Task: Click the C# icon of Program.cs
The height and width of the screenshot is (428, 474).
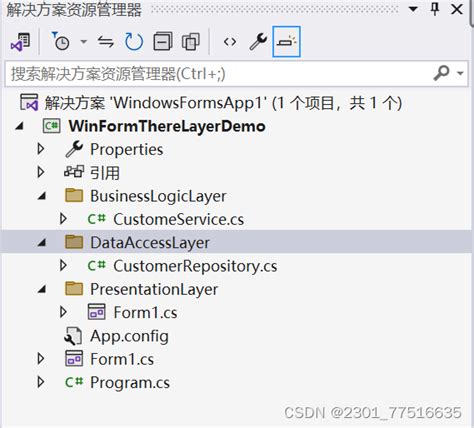Action: (74, 382)
